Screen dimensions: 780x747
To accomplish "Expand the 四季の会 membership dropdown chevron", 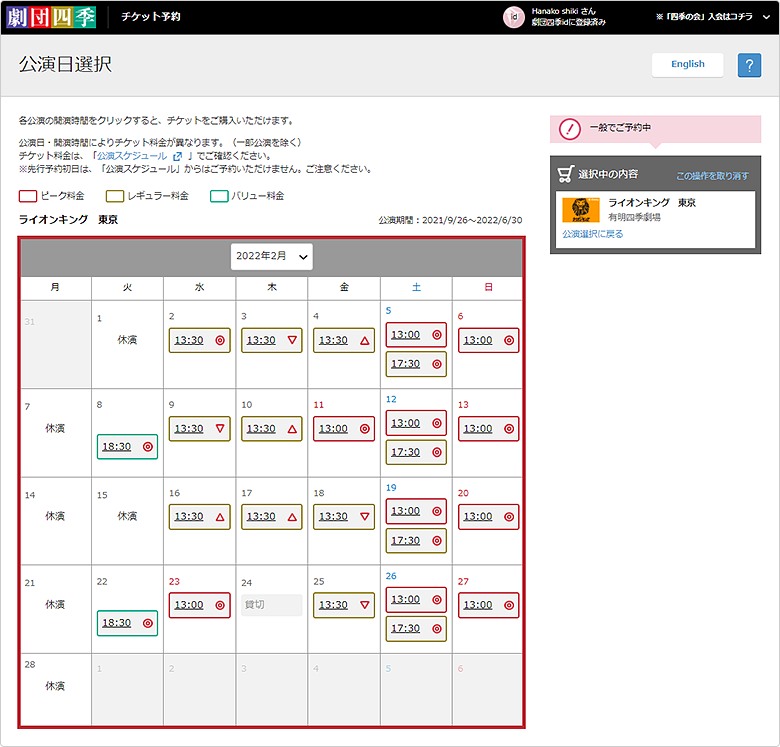I will pos(766,17).
